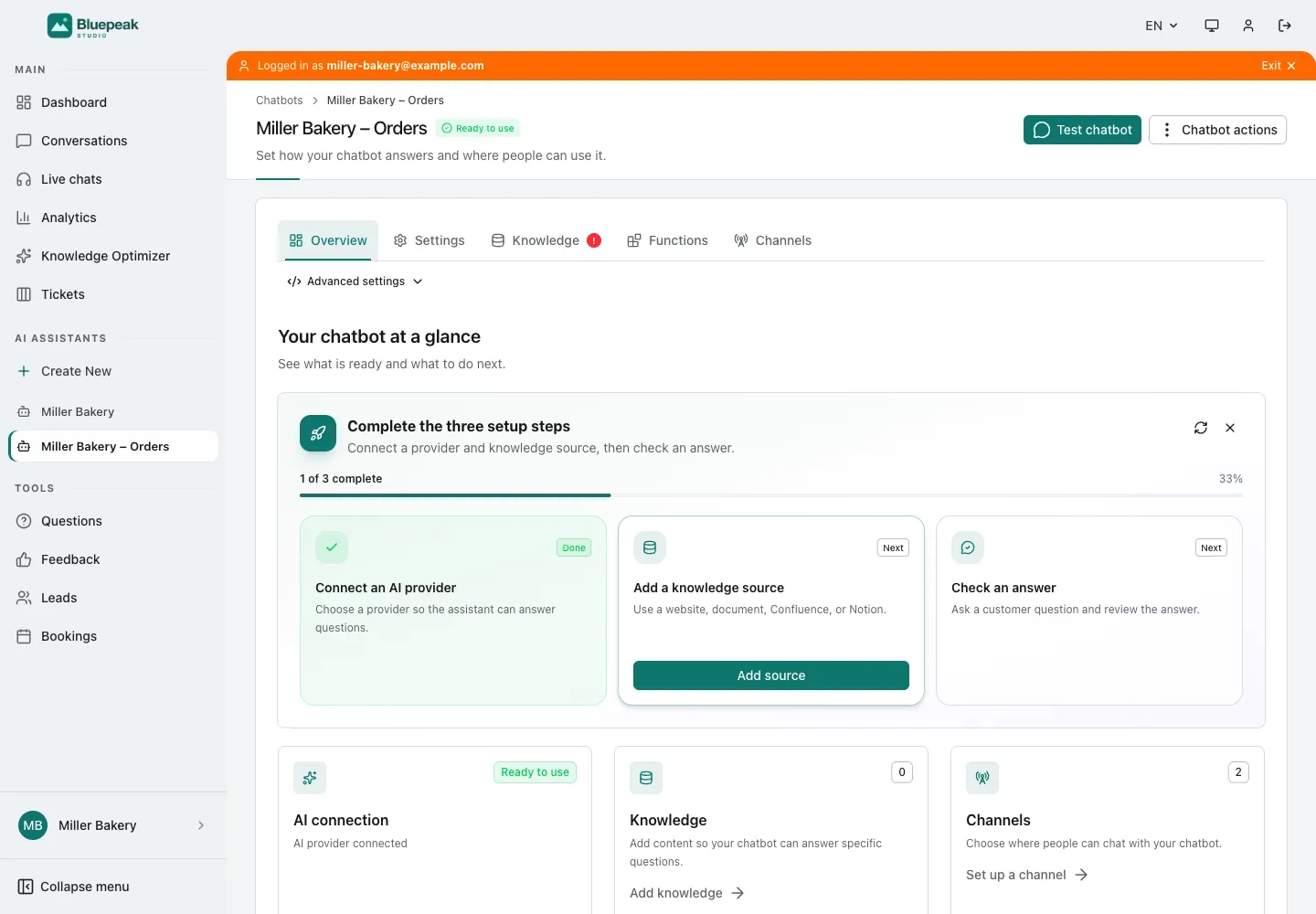Dismiss the setup steps card with the X

coord(1230,428)
